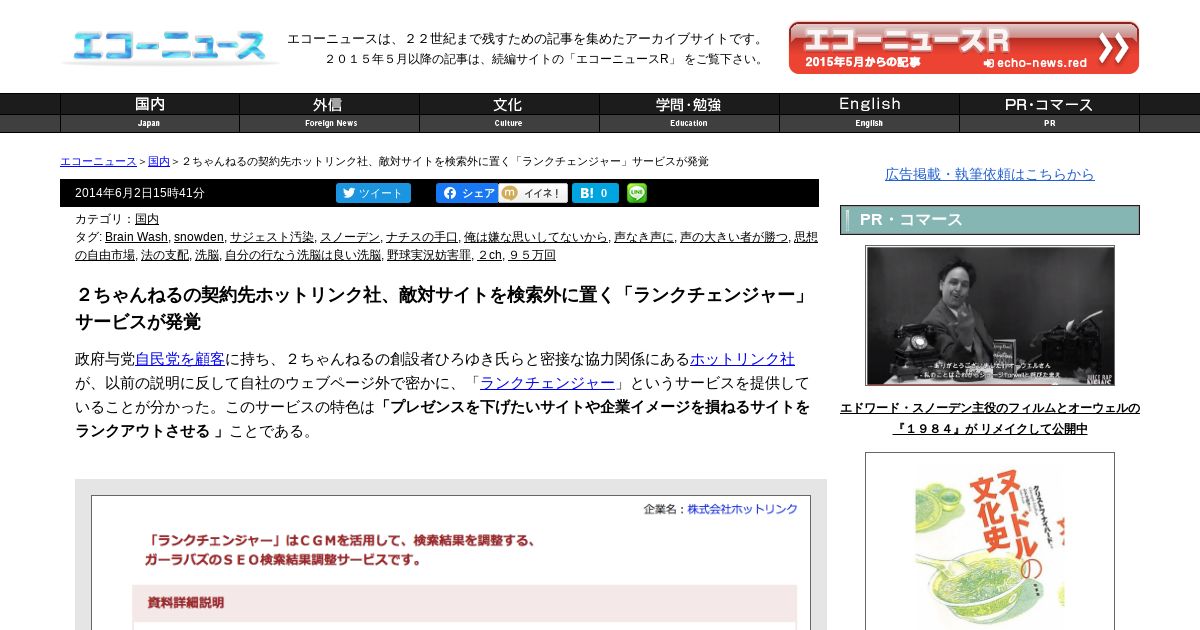Open the embedded ランクチェンジャー document image
Screen dimensions: 1200x630
451,555
